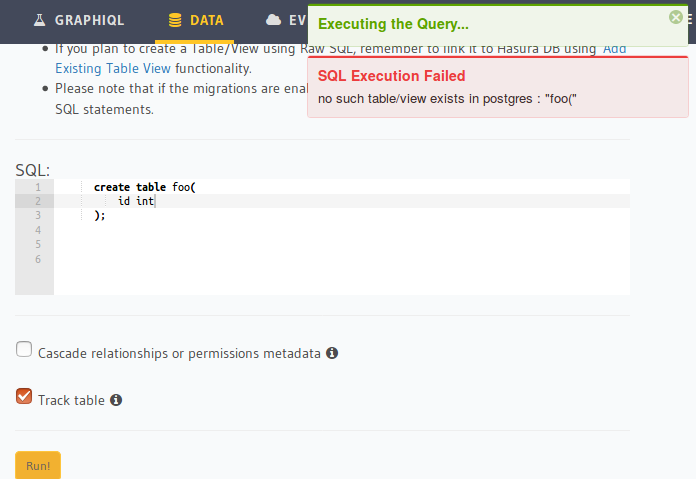Viewport: 696px width, 479px height.
Task: Click the "no such table/view exists" error message
Action: 447,99
